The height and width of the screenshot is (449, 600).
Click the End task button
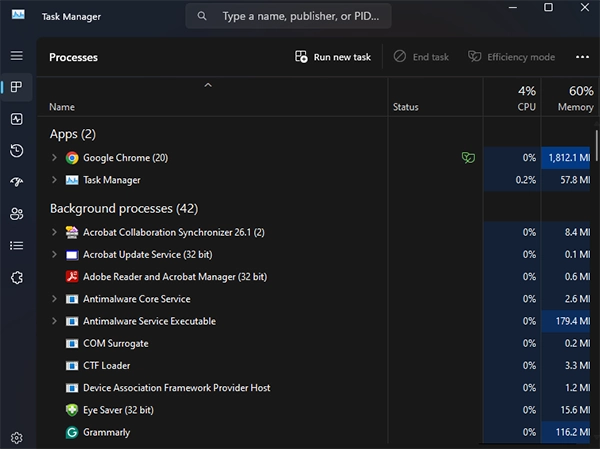click(421, 57)
